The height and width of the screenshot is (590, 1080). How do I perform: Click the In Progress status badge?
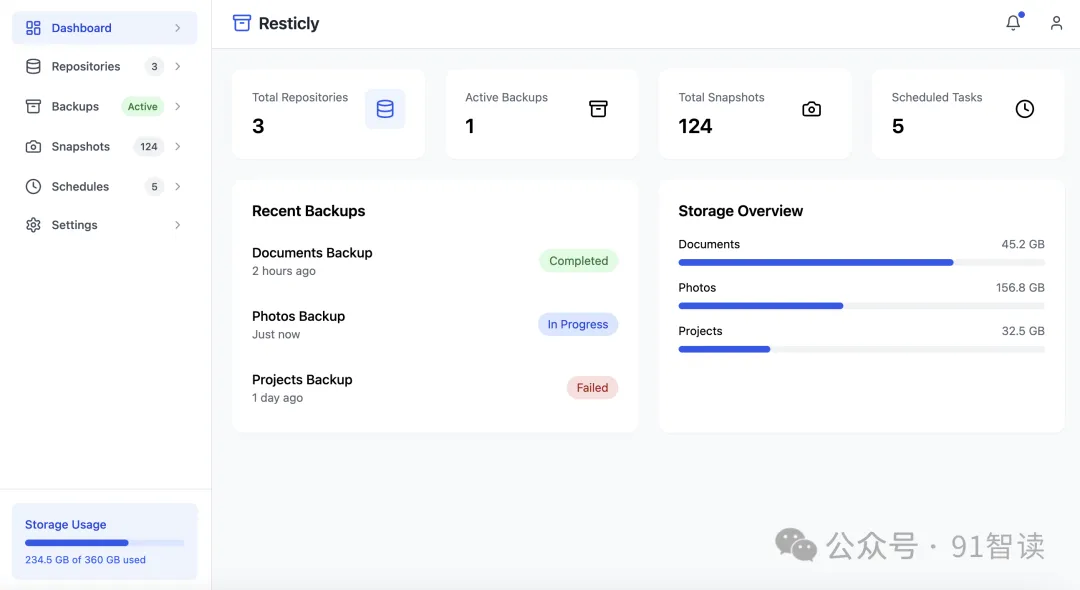click(x=578, y=324)
